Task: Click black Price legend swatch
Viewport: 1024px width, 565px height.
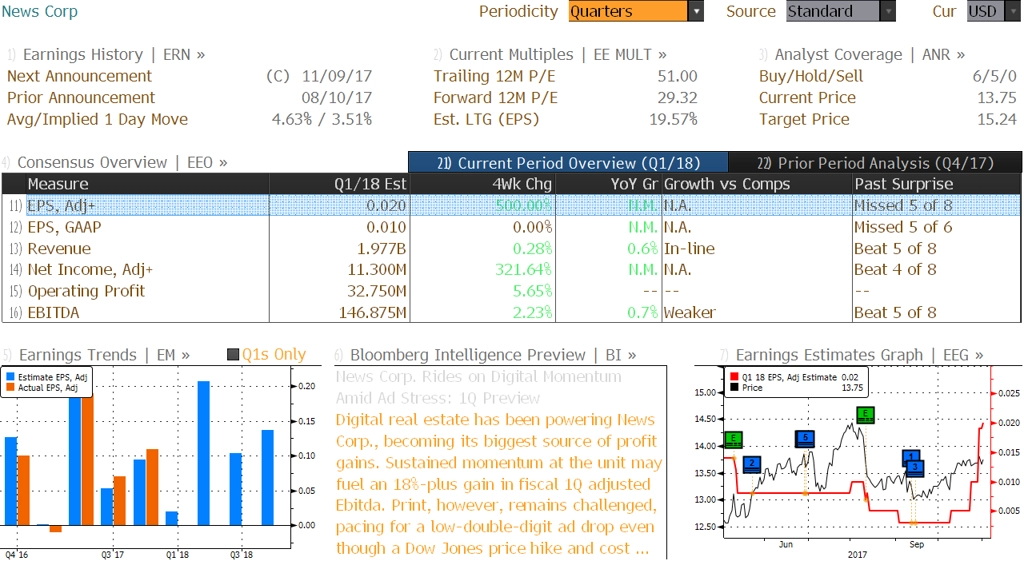Action: tap(734, 387)
